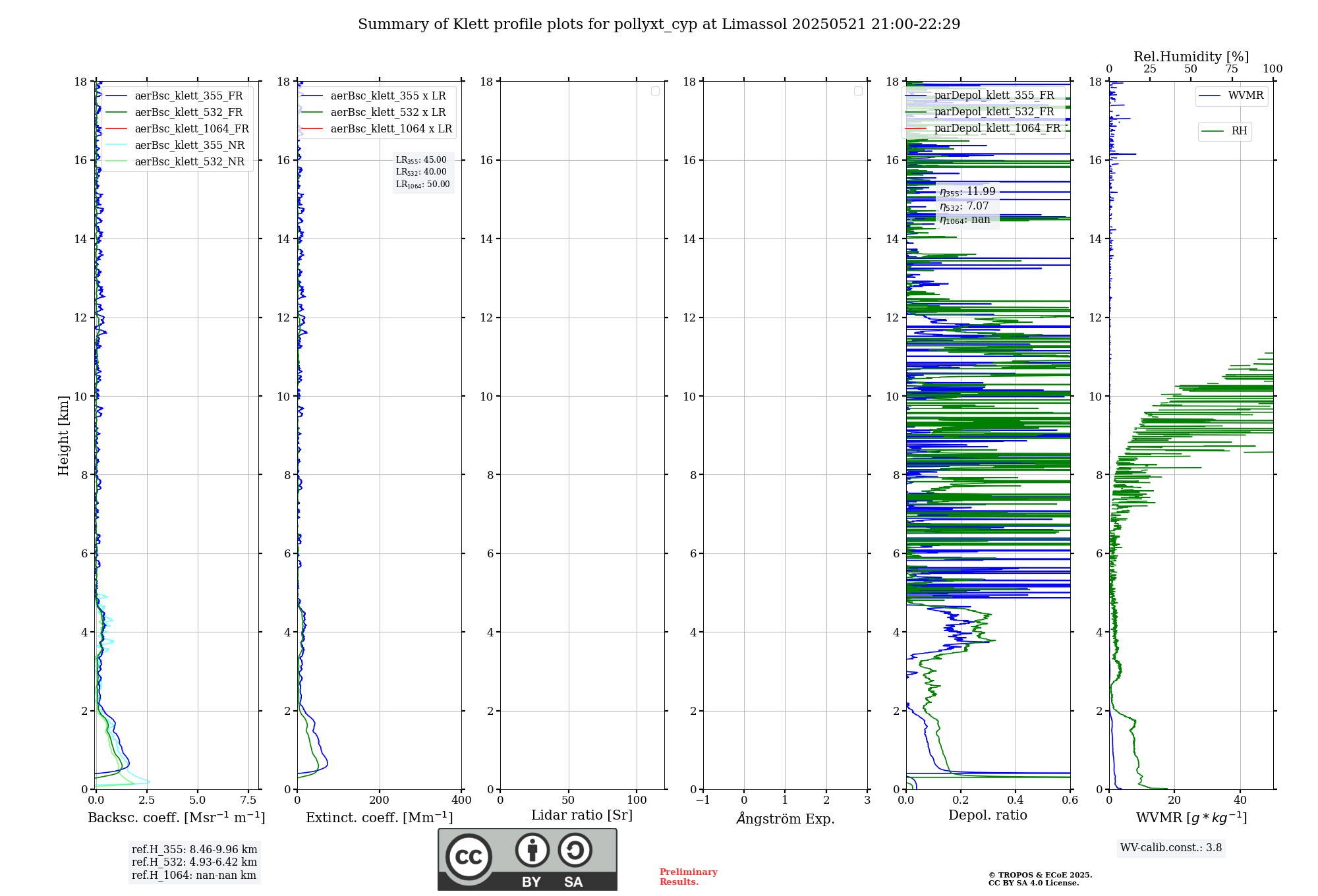Click the η355: 11.99 annotation
The image size is (1318, 896).
point(967,192)
